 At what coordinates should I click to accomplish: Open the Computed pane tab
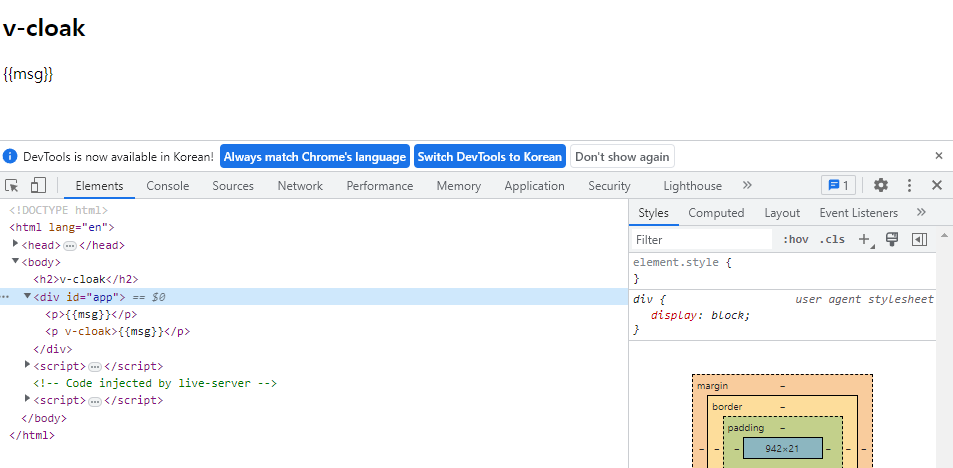(x=716, y=213)
